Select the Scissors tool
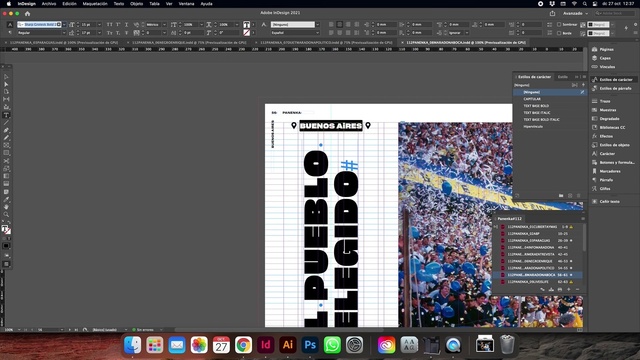Viewport: 640px width, 360px height. pyautogui.click(x=6, y=161)
